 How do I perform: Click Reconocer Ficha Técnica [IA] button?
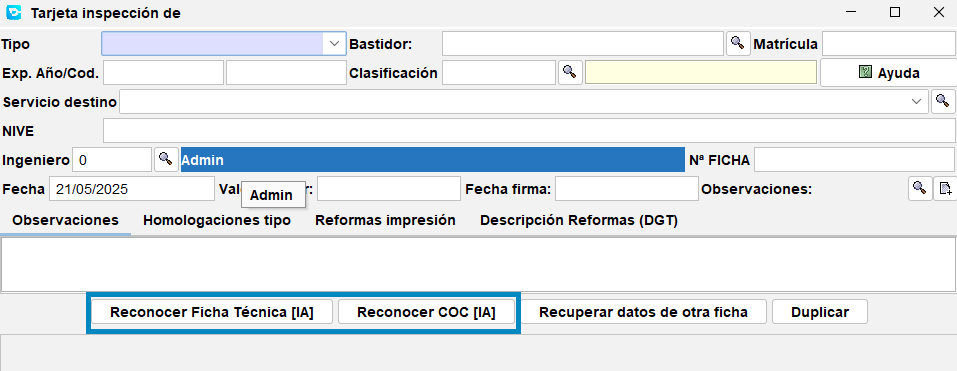point(212,312)
